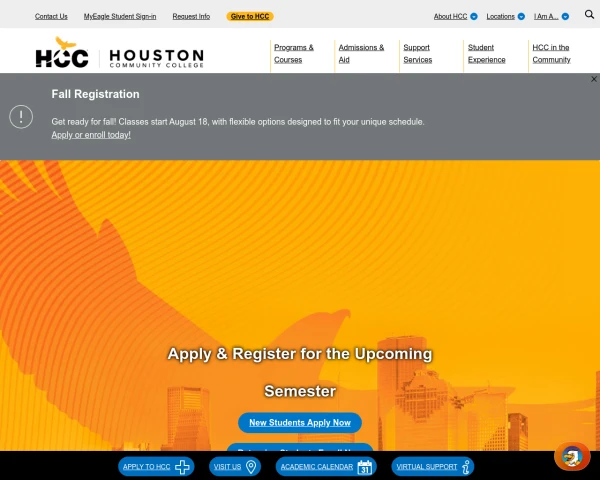Image resolution: width=600 pixels, height=480 pixels.
Task: Open the Programs & Courses menu
Action: pyautogui.click(x=294, y=54)
